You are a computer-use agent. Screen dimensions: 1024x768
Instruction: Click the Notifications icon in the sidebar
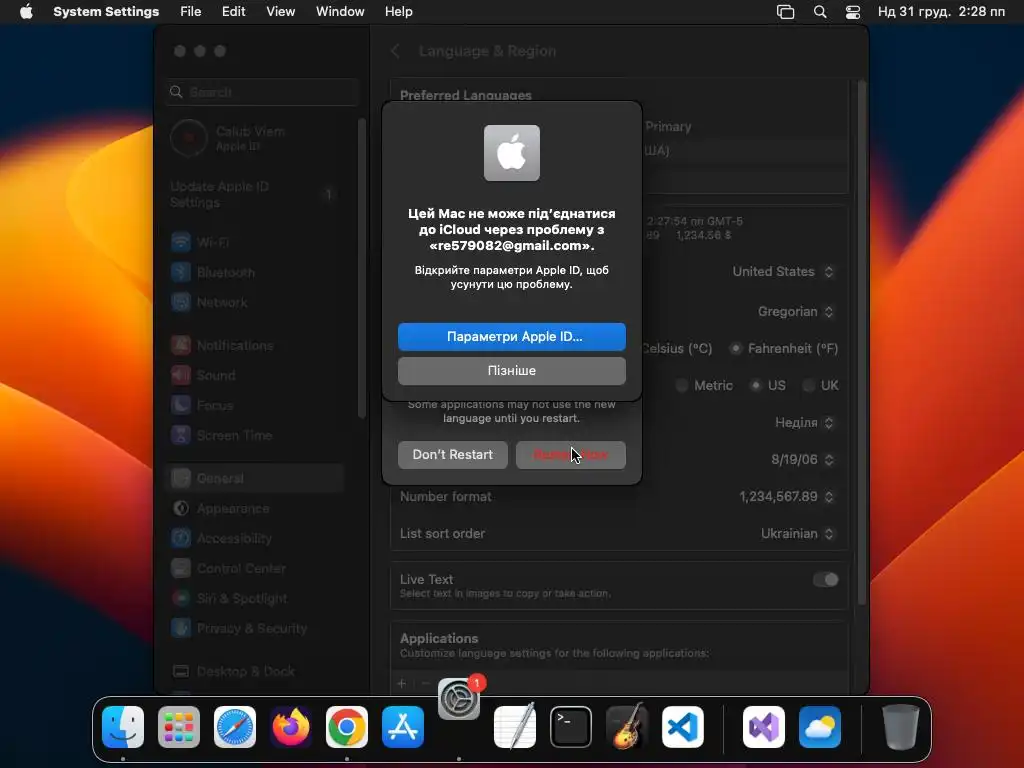[x=180, y=345]
